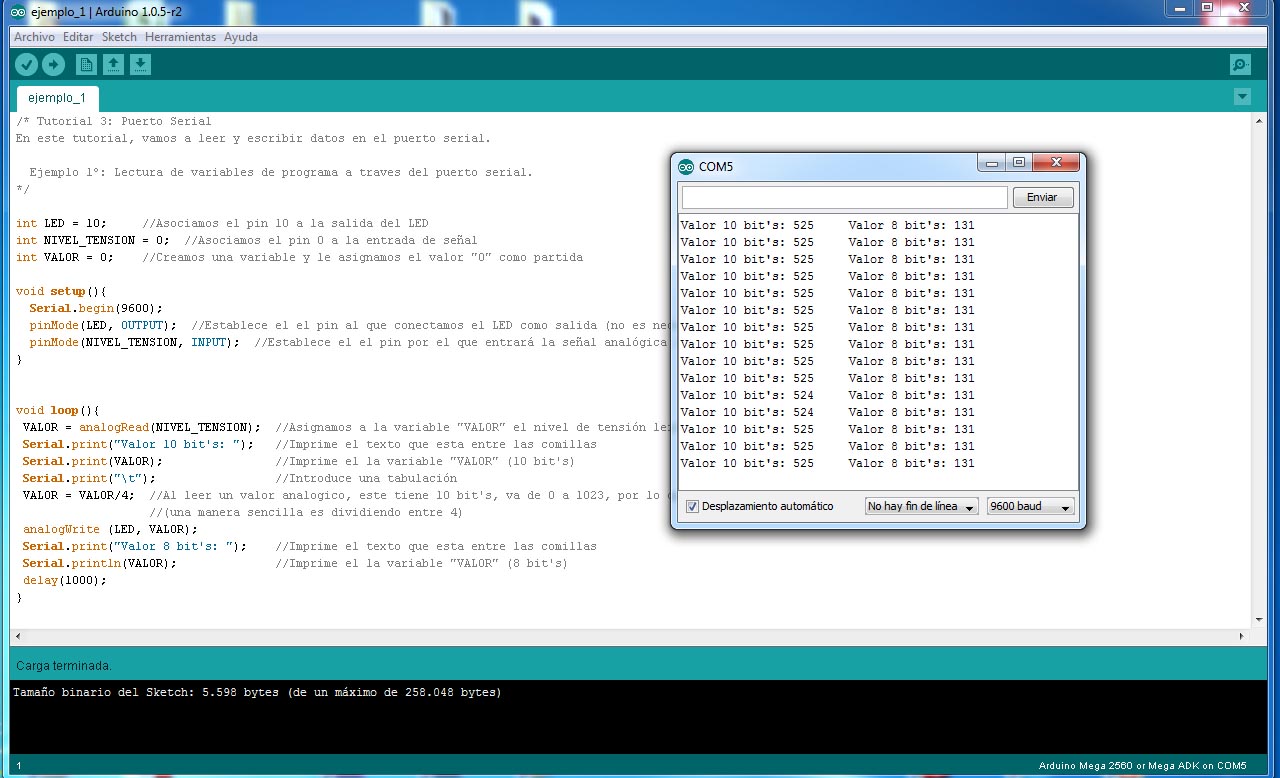Viewport: 1280px width, 778px height.
Task: Upload the sketch with the arrow icon
Action: (x=53, y=65)
